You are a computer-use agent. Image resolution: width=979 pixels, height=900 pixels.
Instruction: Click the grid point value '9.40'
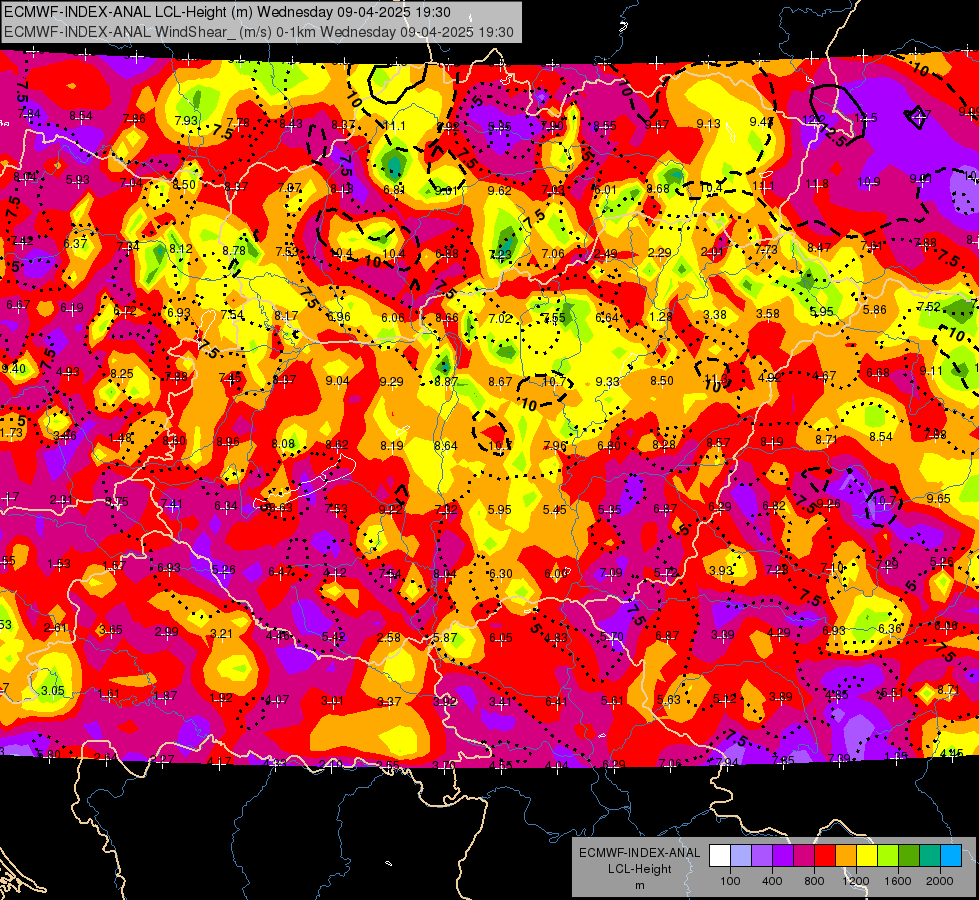[x=13, y=368]
